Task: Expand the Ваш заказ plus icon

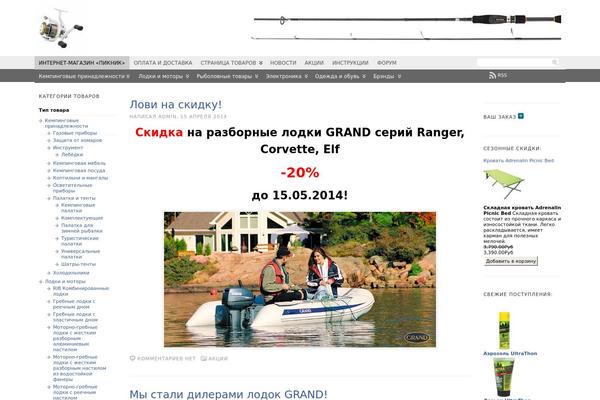Action: point(521,116)
